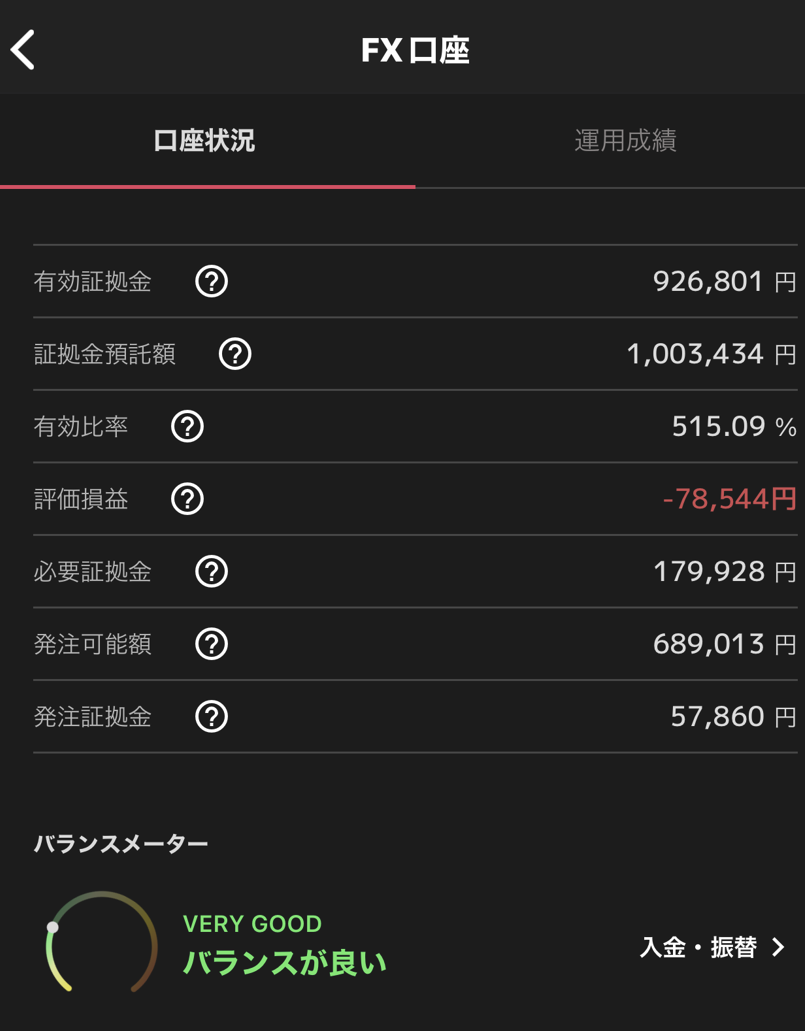The height and width of the screenshot is (1031, 805).
Task: Tap the バランスが良い status text
Action: (x=285, y=963)
